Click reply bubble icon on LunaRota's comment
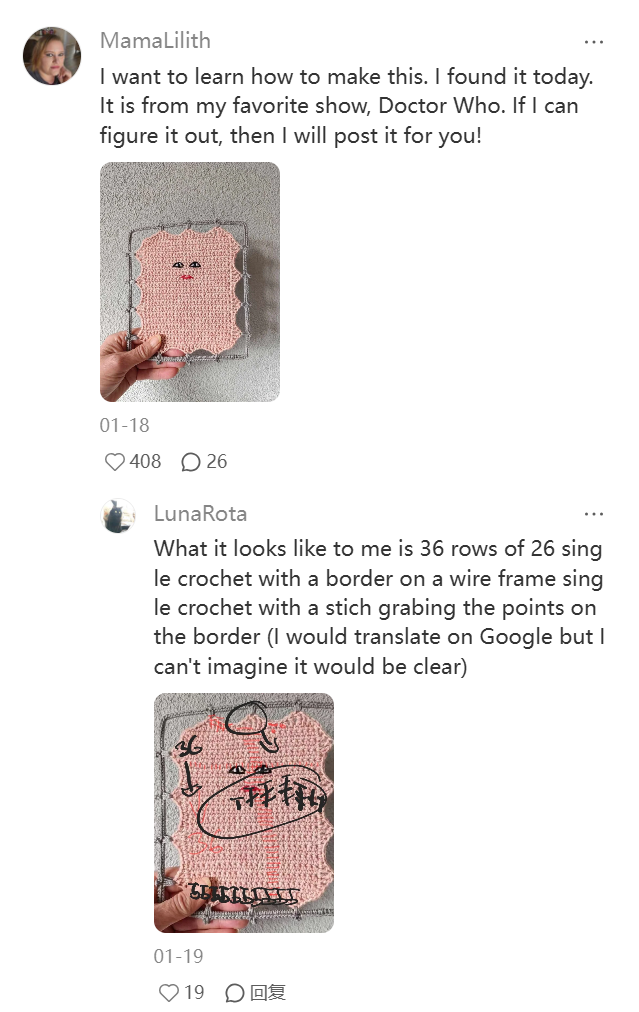The height and width of the screenshot is (1012, 639). click(x=234, y=993)
